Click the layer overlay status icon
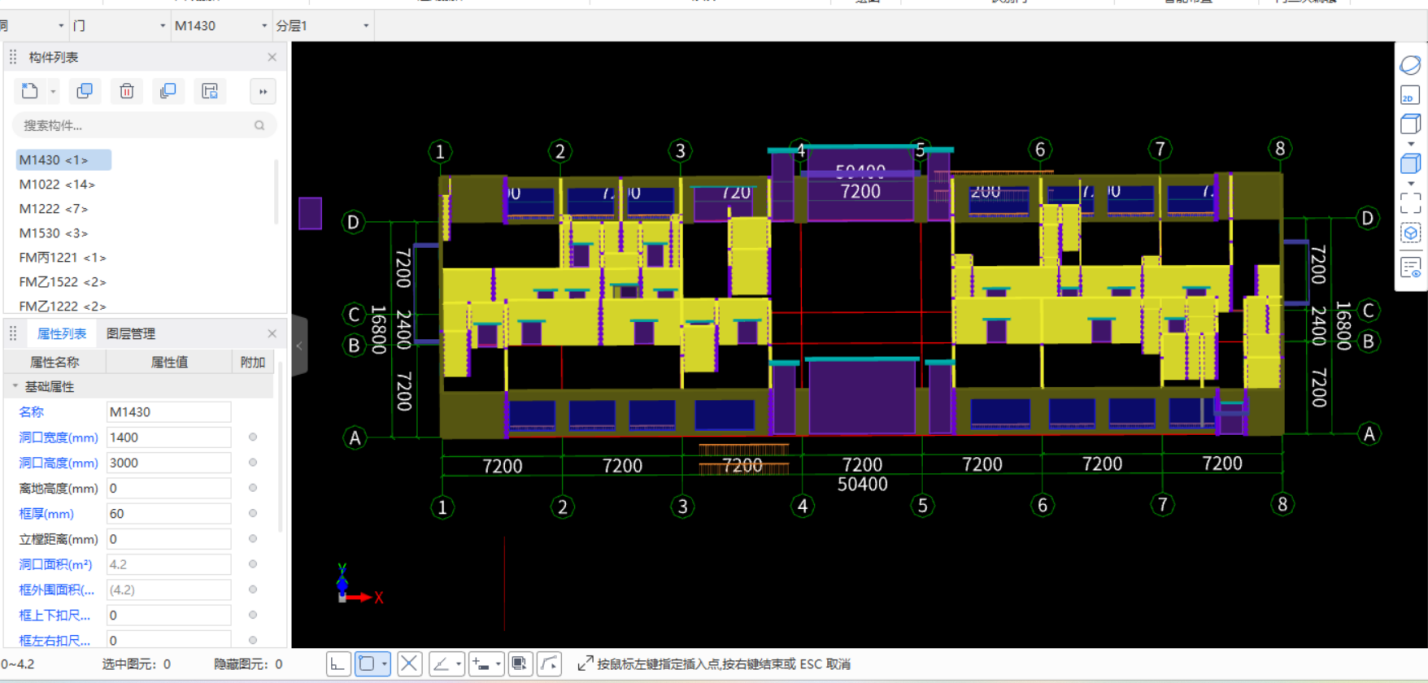 pos(520,663)
